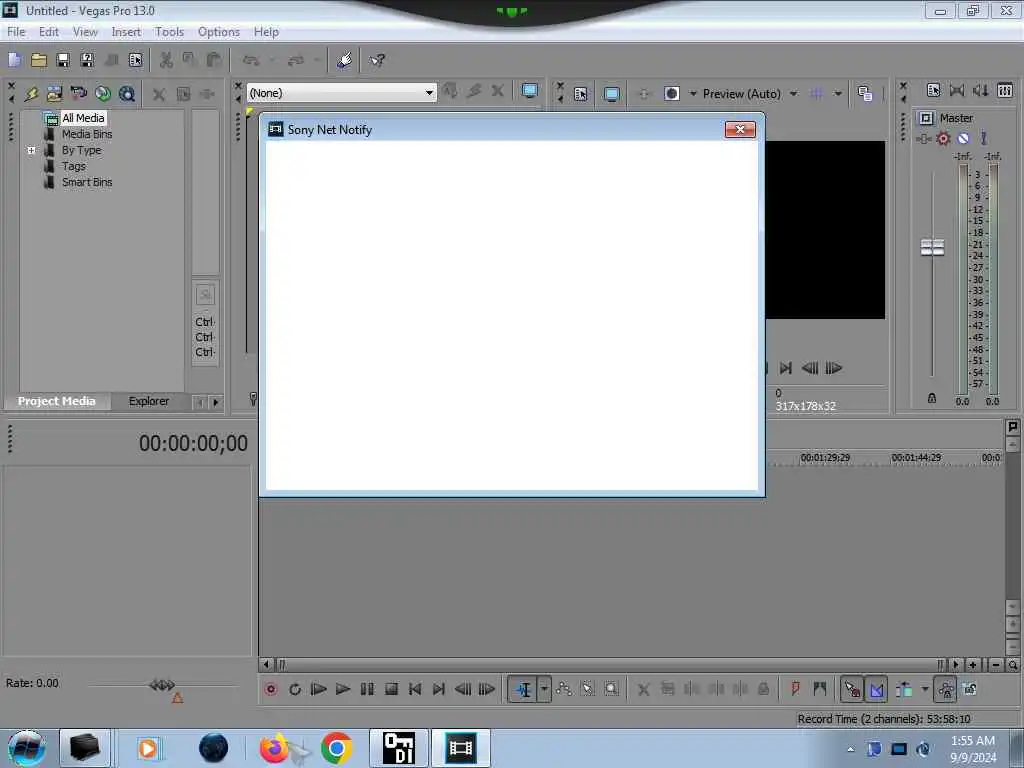
Task: Close the Sony Net Notify dialog
Action: (740, 129)
